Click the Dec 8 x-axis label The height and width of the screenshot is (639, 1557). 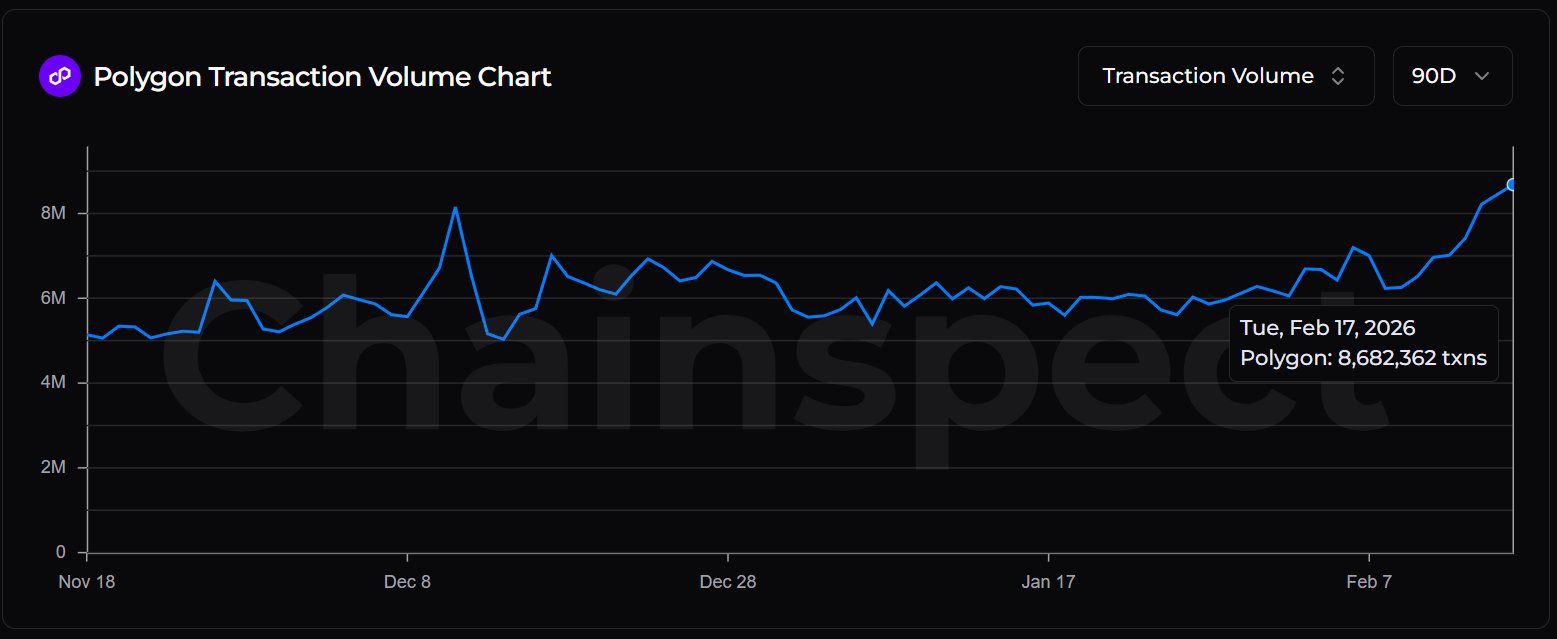(407, 583)
